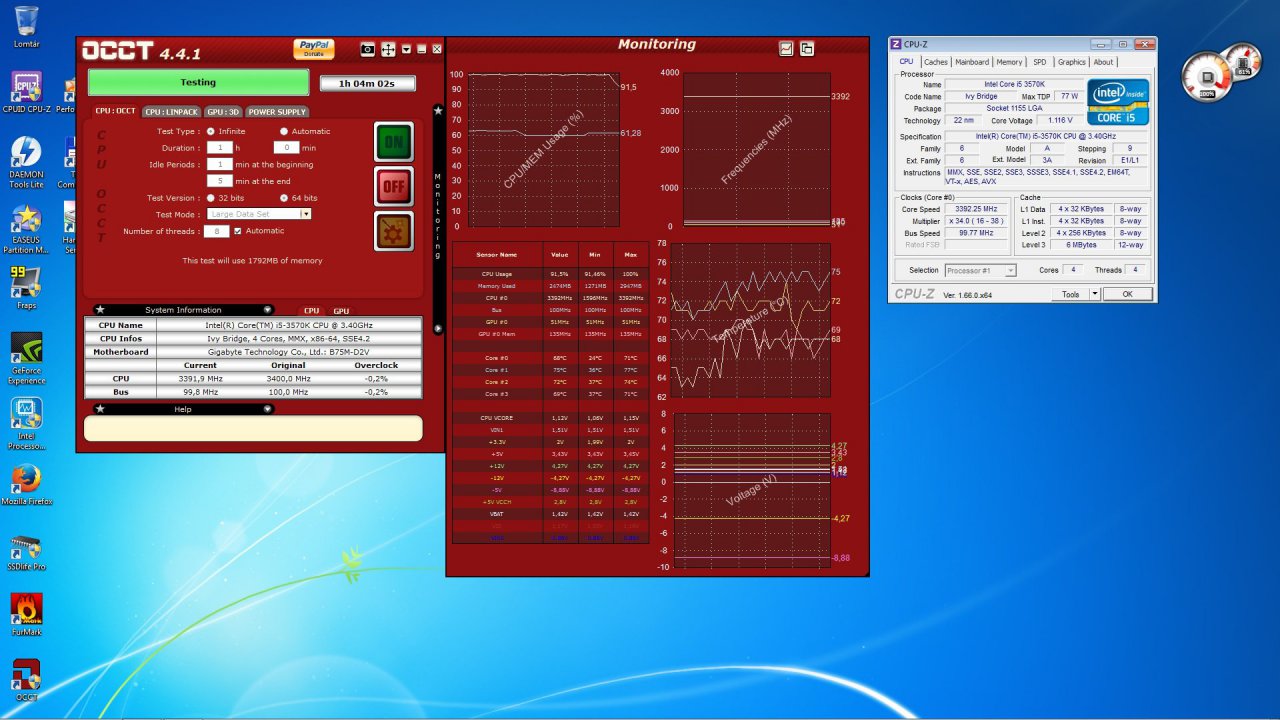
Task: Click OK button in CPU-Z
Action: point(1127,294)
